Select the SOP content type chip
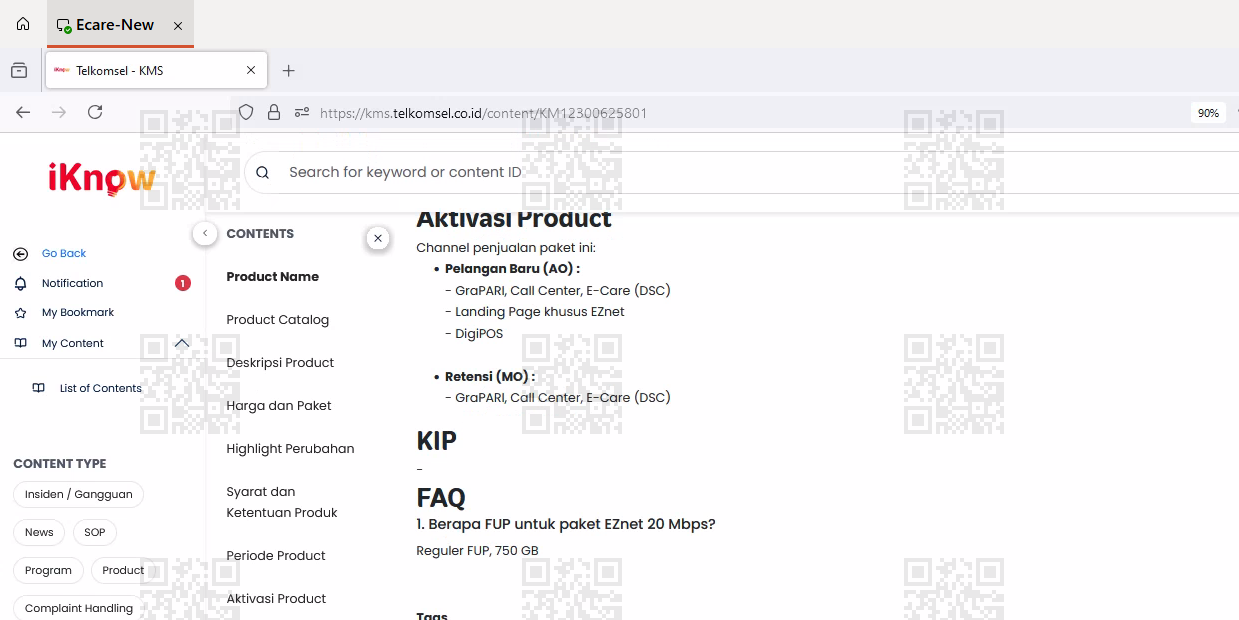Viewport: 1239px width, 620px height. click(95, 532)
